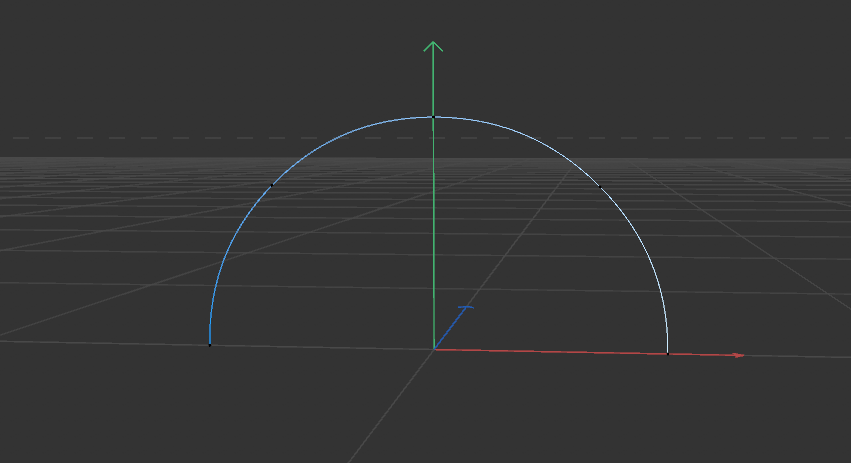Select the intermediate point on the blue arc half
The image size is (851, 463).
(271, 185)
